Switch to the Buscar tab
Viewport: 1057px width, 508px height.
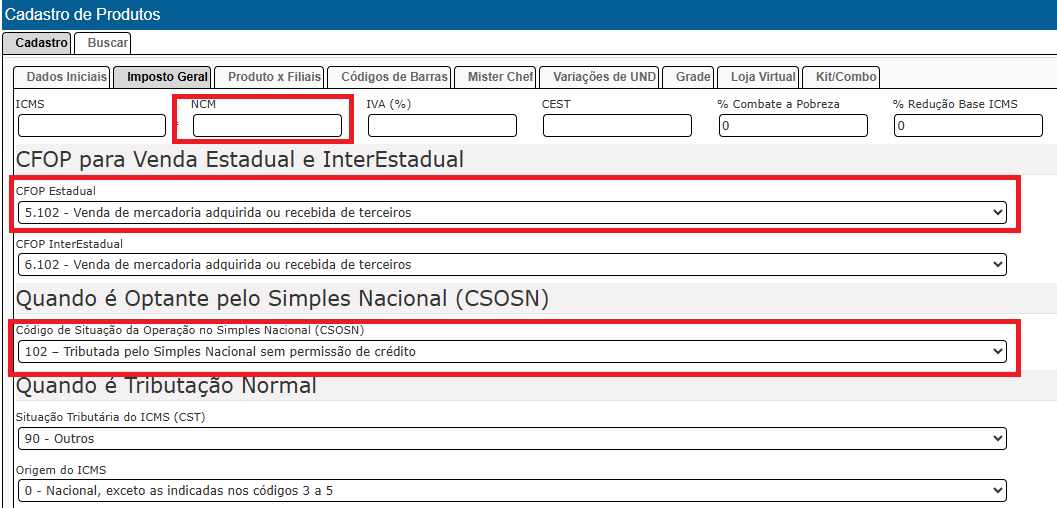click(x=107, y=43)
